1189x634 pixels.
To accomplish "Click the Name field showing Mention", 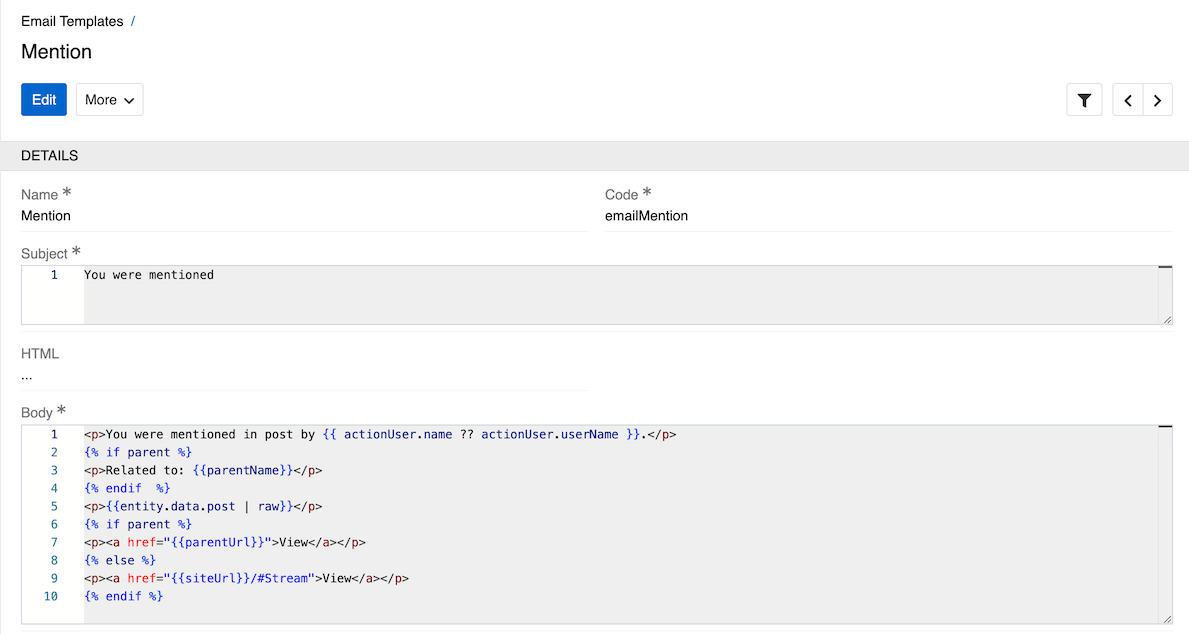I will 46,215.
